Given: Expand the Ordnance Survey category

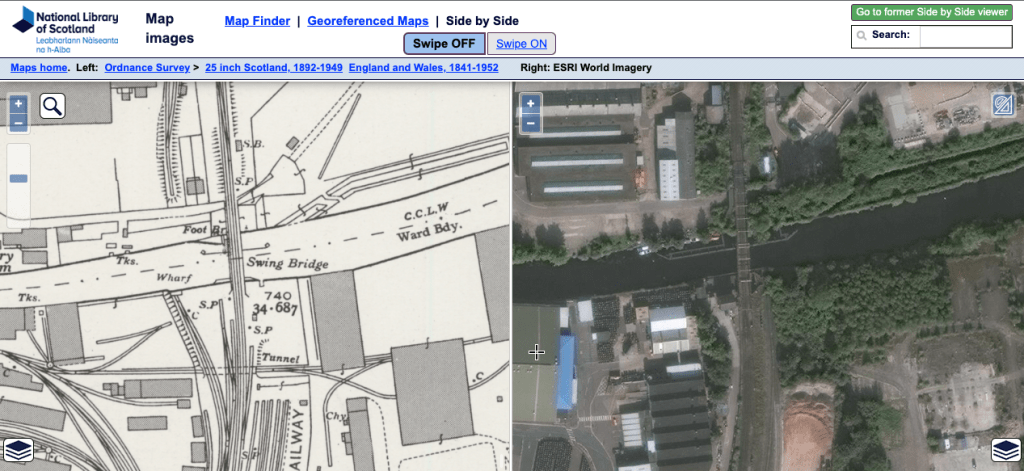Looking at the screenshot, I should click(146, 68).
